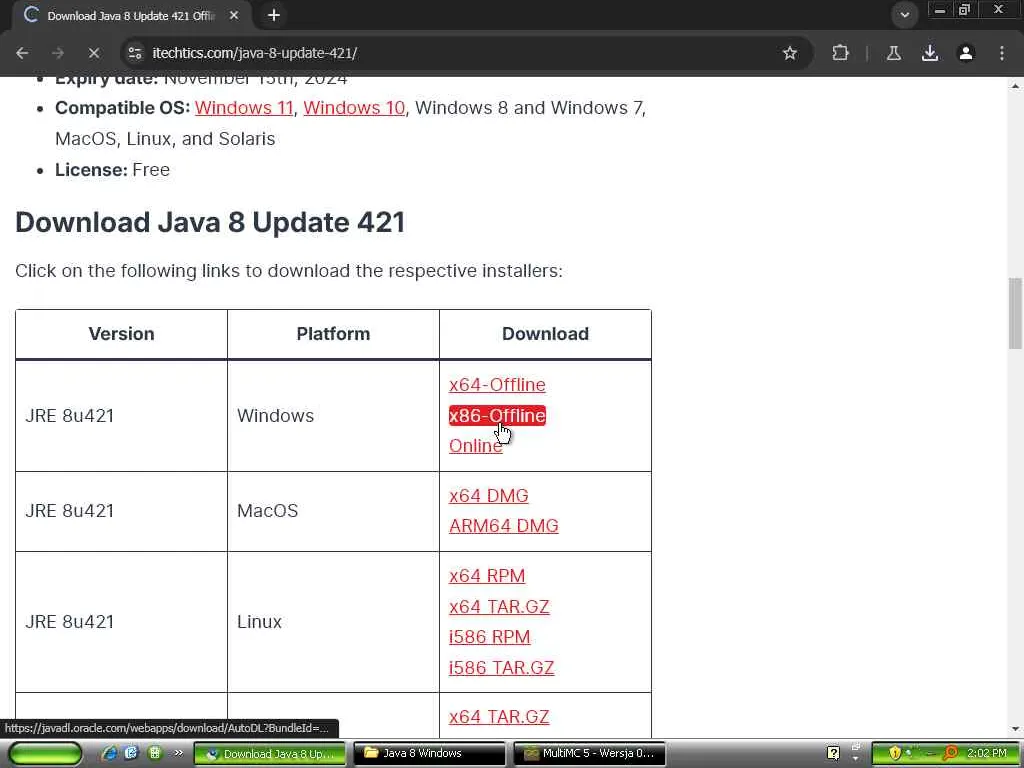Download the ARM64 DMG for MacOS
Screen dimensions: 1024x768
(x=504, y=526)
